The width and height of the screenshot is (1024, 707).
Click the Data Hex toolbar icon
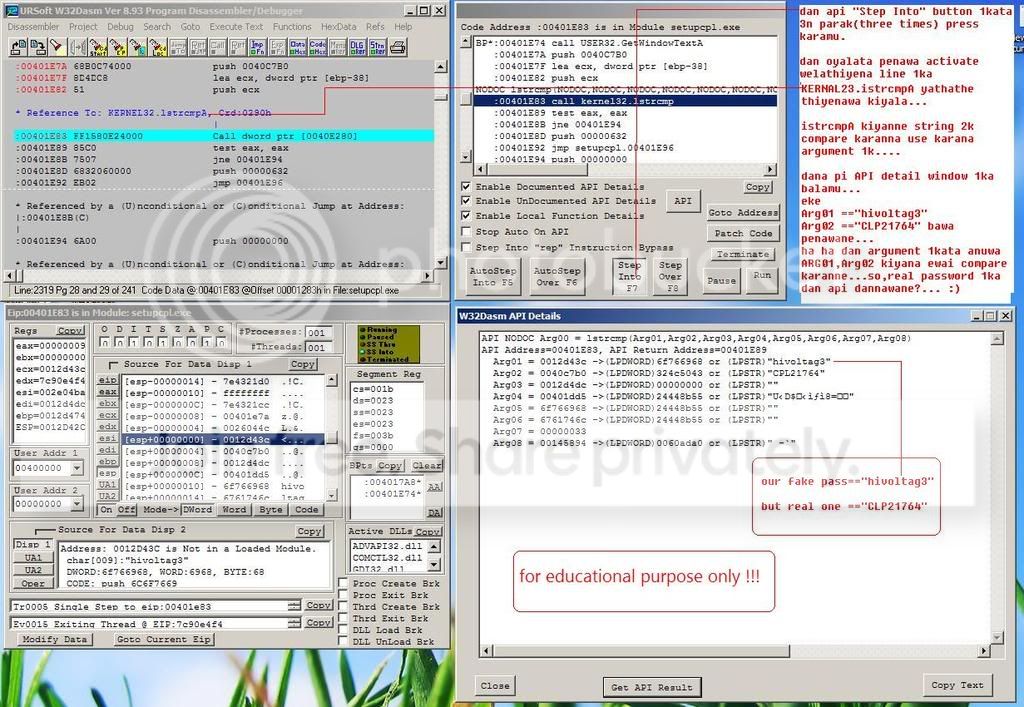click(x=298, y=47)
